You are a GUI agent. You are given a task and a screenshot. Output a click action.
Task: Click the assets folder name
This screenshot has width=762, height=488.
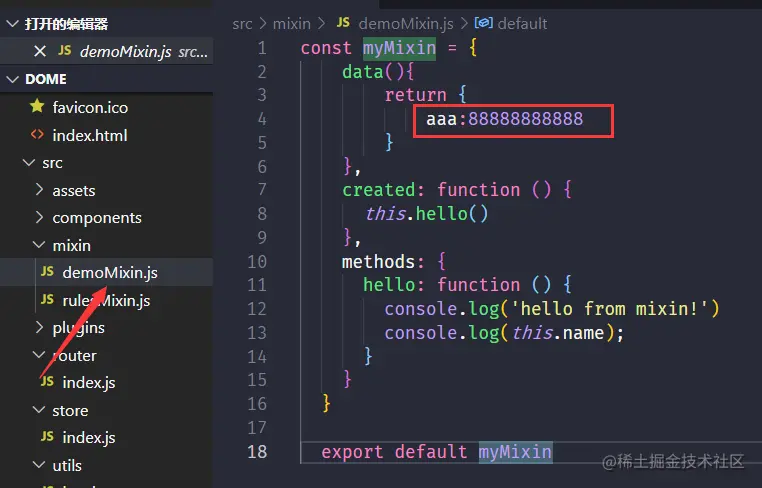pos(73,191)
